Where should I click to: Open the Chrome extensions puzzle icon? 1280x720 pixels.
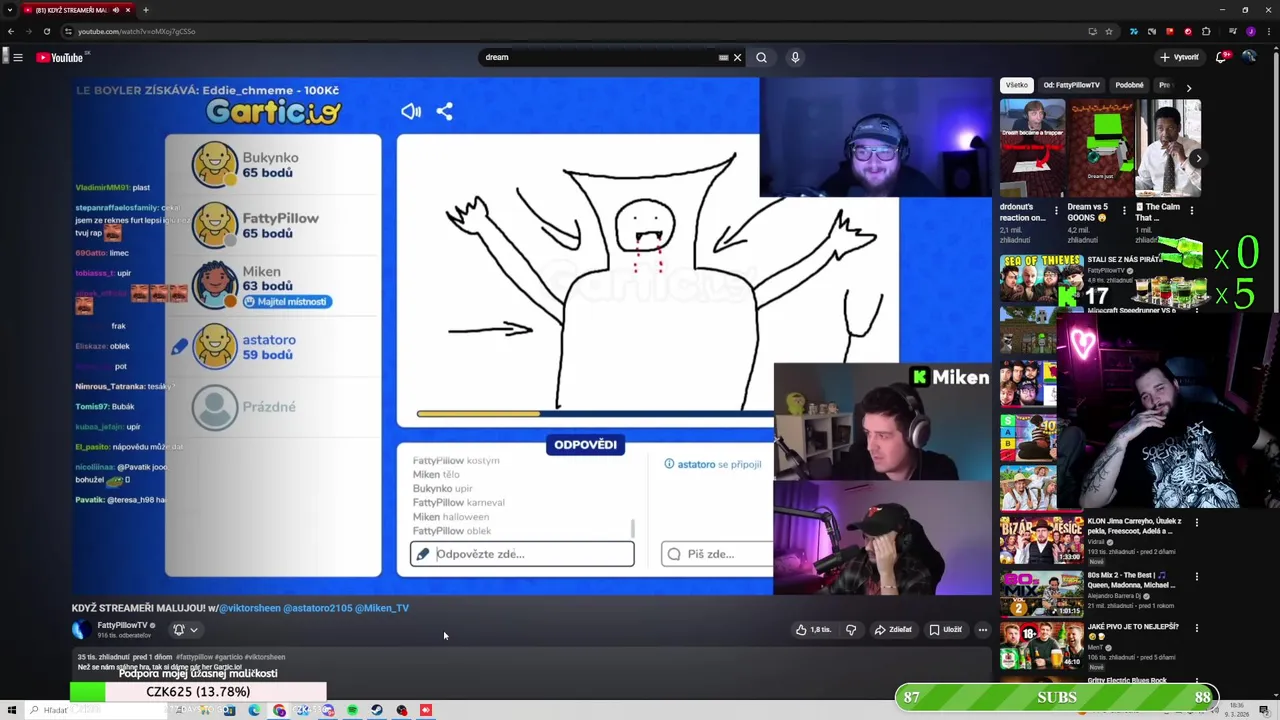(1204, 31)
